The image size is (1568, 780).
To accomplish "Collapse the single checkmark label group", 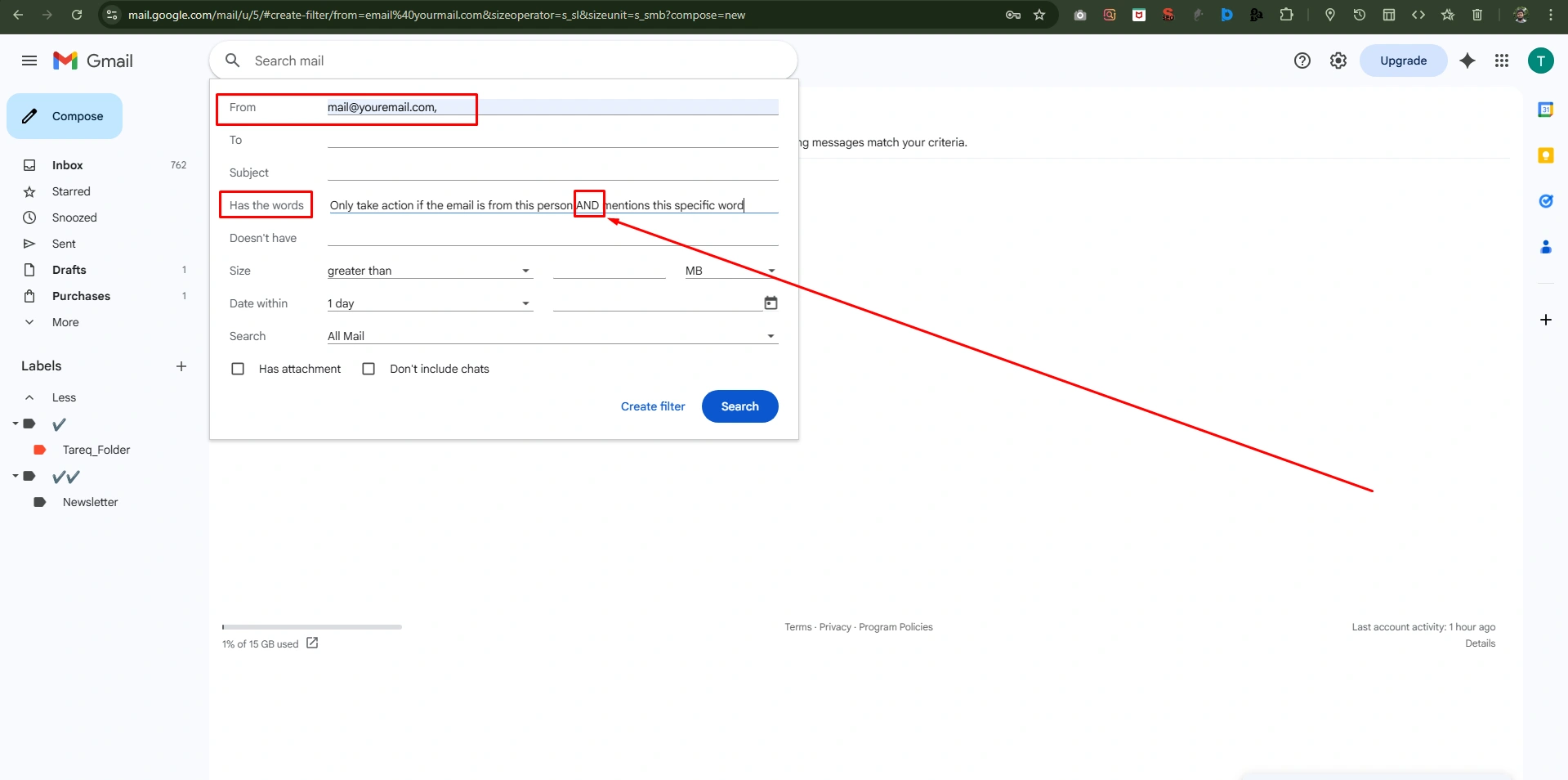I will click(x=16, y=424).
